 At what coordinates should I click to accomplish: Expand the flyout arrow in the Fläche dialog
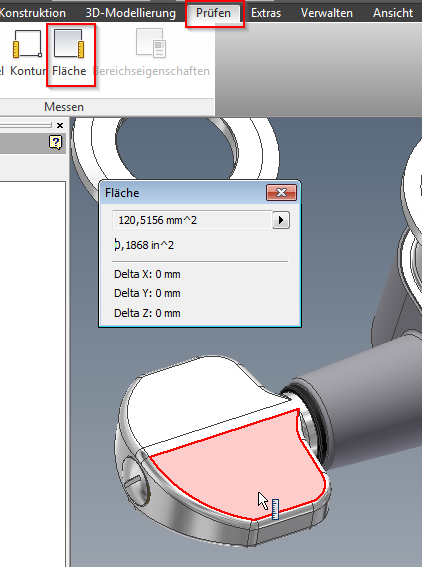(281, 220)
